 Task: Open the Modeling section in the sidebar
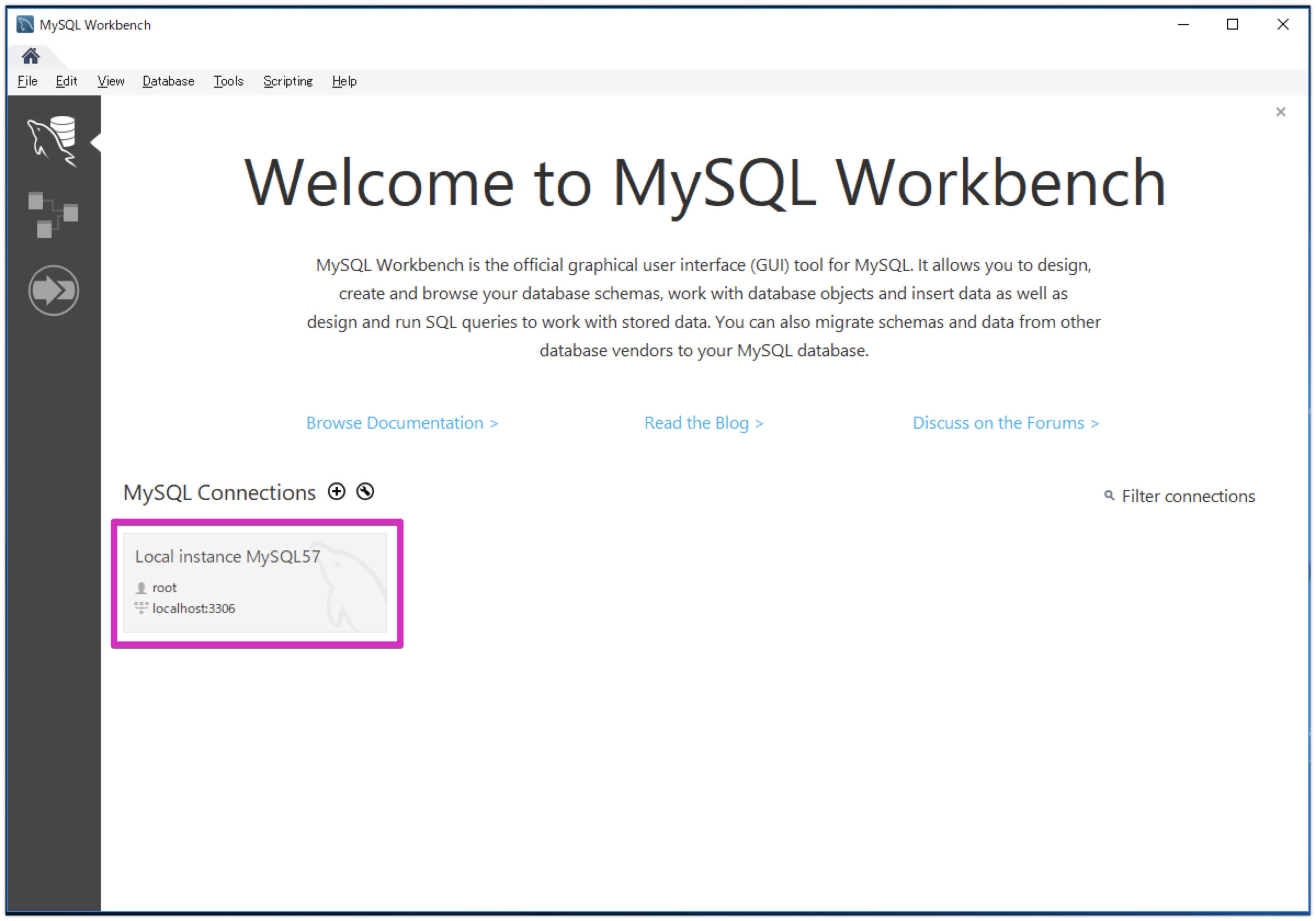pos(53,215)
